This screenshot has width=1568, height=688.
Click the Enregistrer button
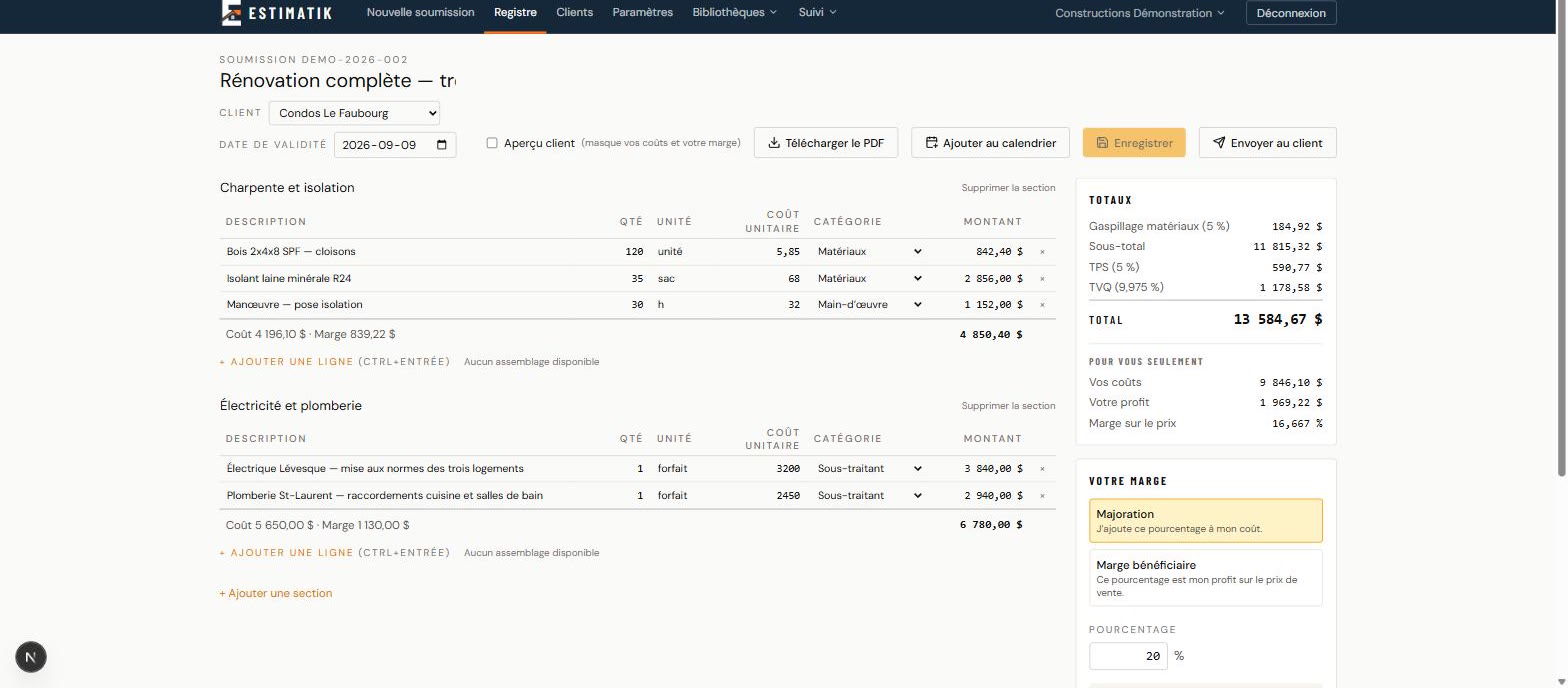click(x=1134, y=143)
